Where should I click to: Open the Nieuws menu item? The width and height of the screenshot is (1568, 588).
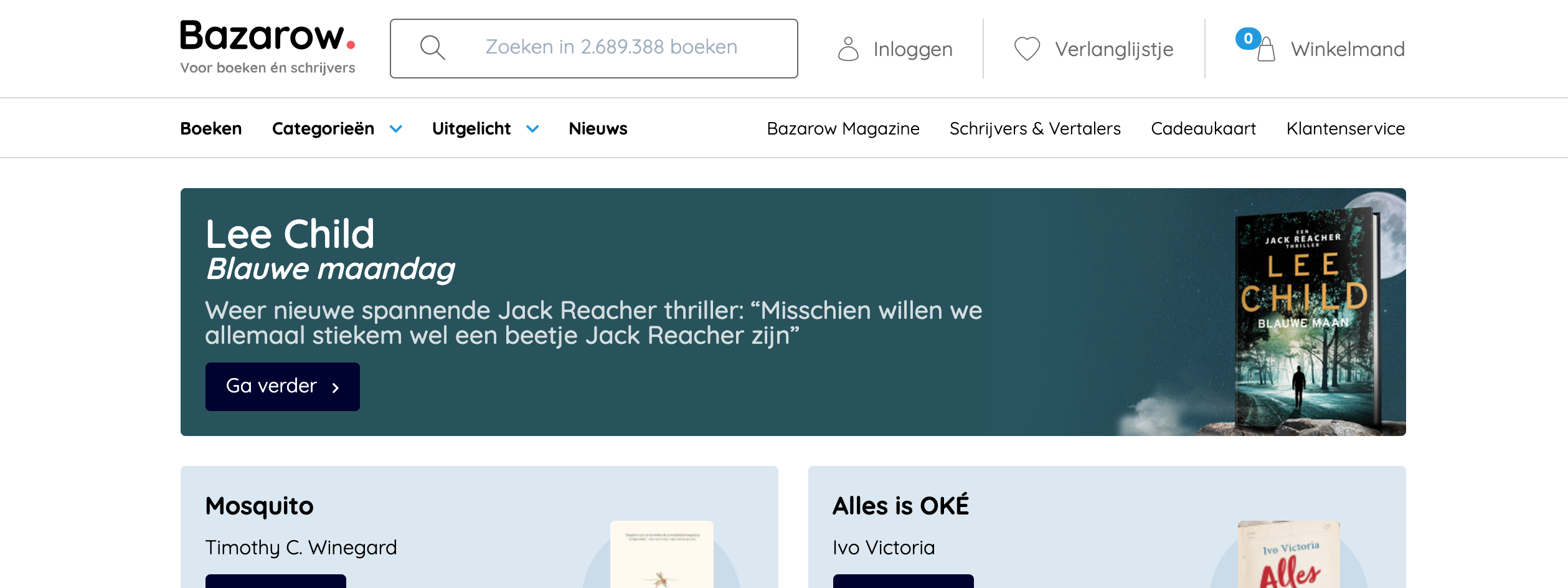(x=598, y=128)
